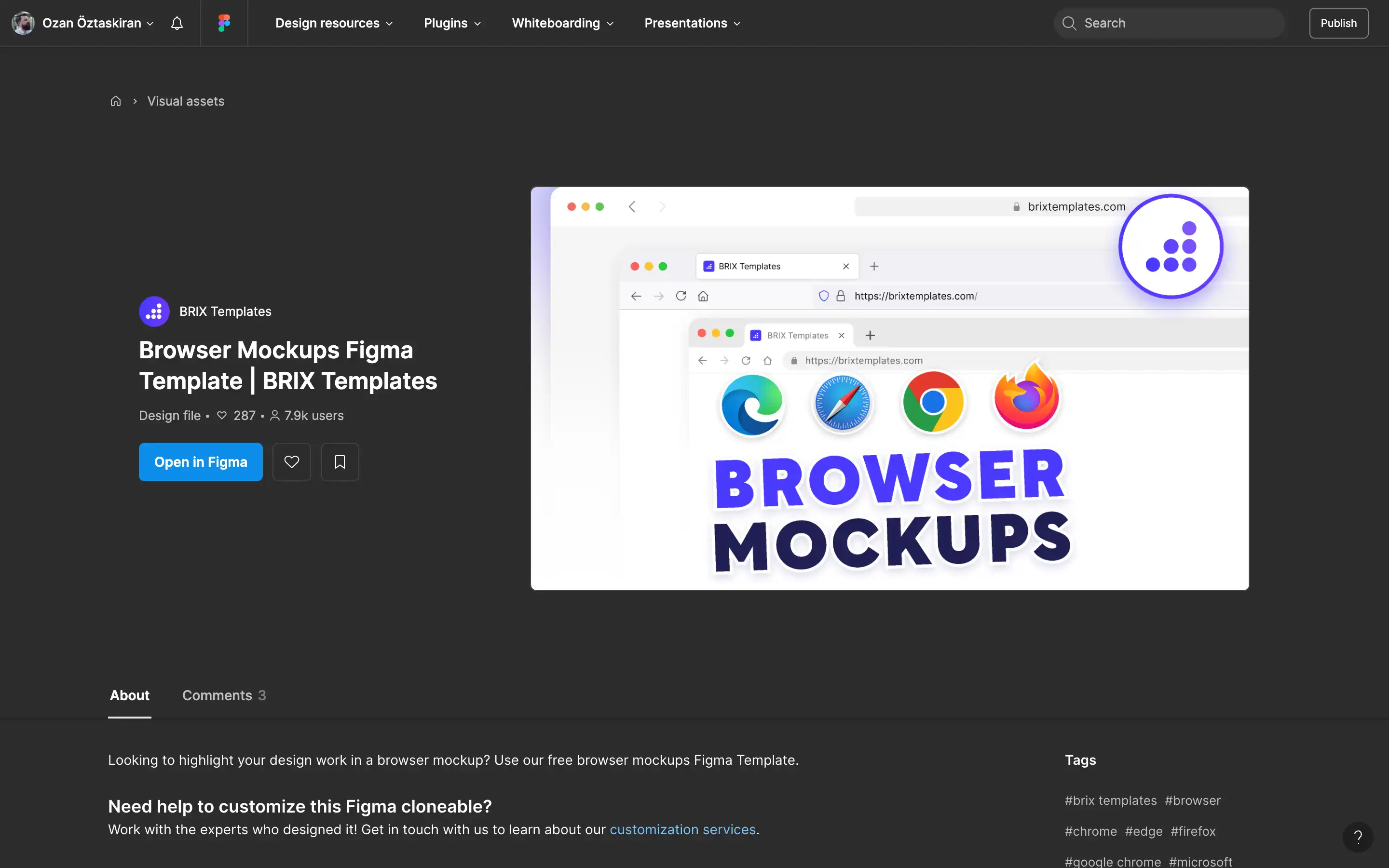Click the user profile avatar

pyautogui.click(x=23, y=23)
